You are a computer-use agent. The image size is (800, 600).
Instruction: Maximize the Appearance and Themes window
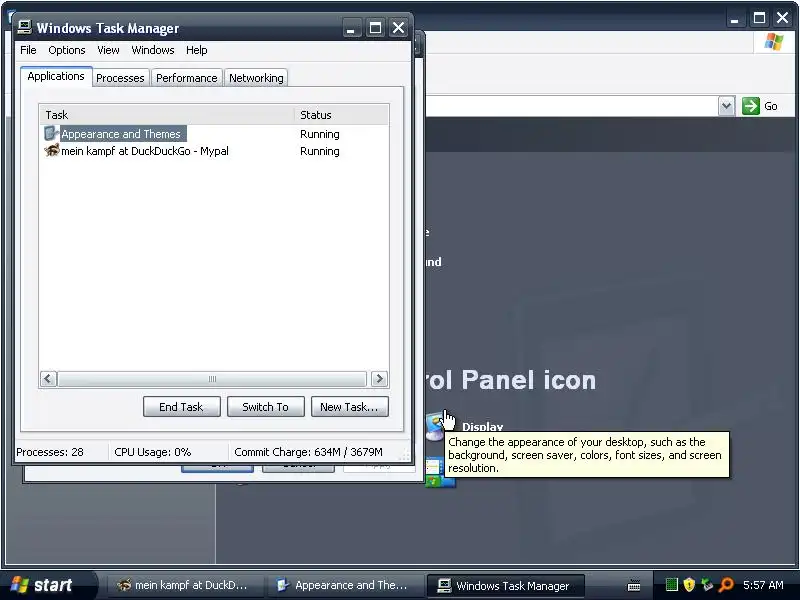pyautogui.click(x=759, y=18)
